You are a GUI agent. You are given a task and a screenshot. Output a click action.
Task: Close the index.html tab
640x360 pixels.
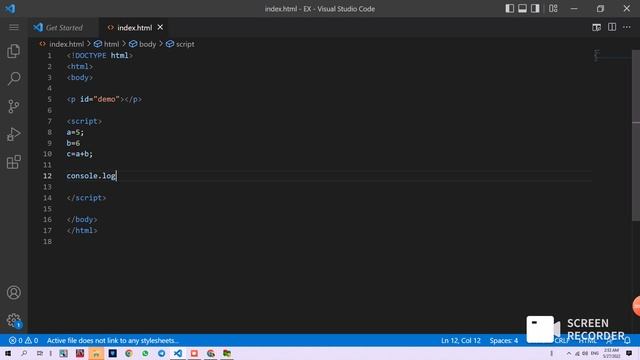tap(160, 27)
